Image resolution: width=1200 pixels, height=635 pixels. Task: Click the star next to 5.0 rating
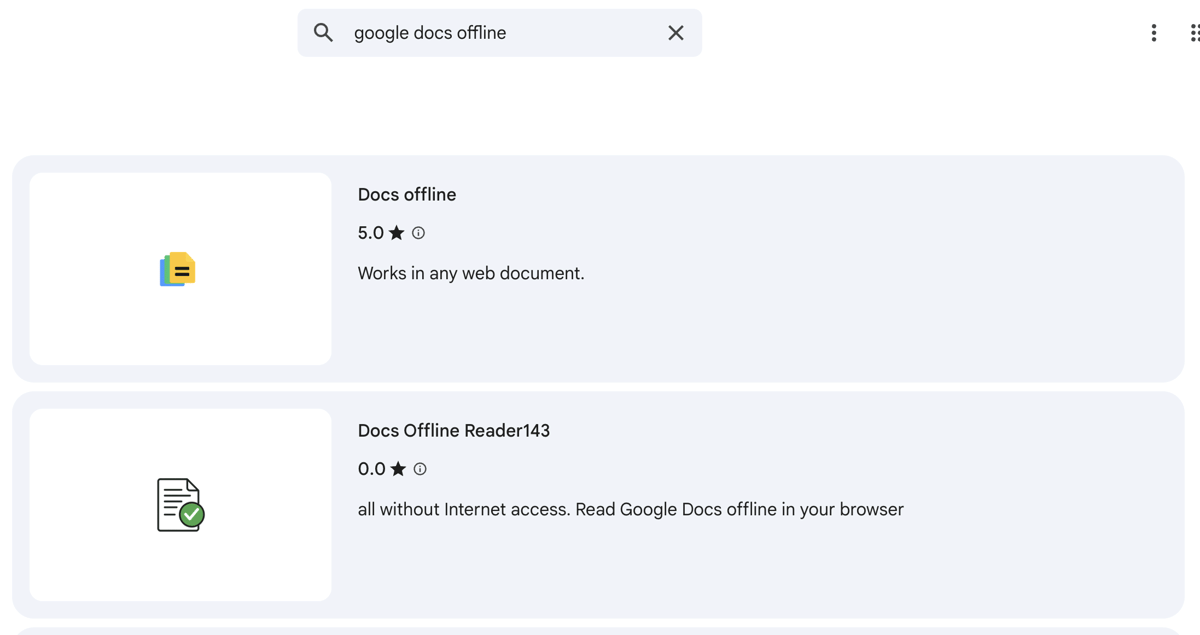tap(397, 233)
